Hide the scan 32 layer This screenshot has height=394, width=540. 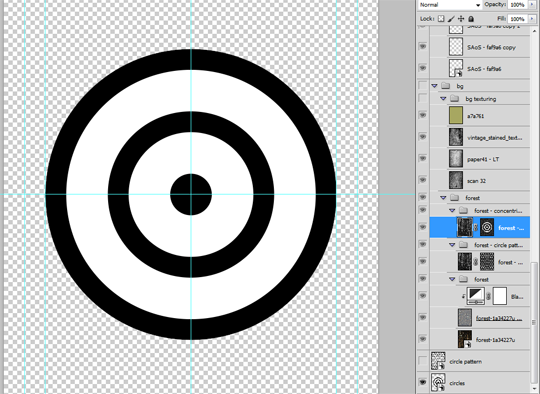(x=423, y=180)
